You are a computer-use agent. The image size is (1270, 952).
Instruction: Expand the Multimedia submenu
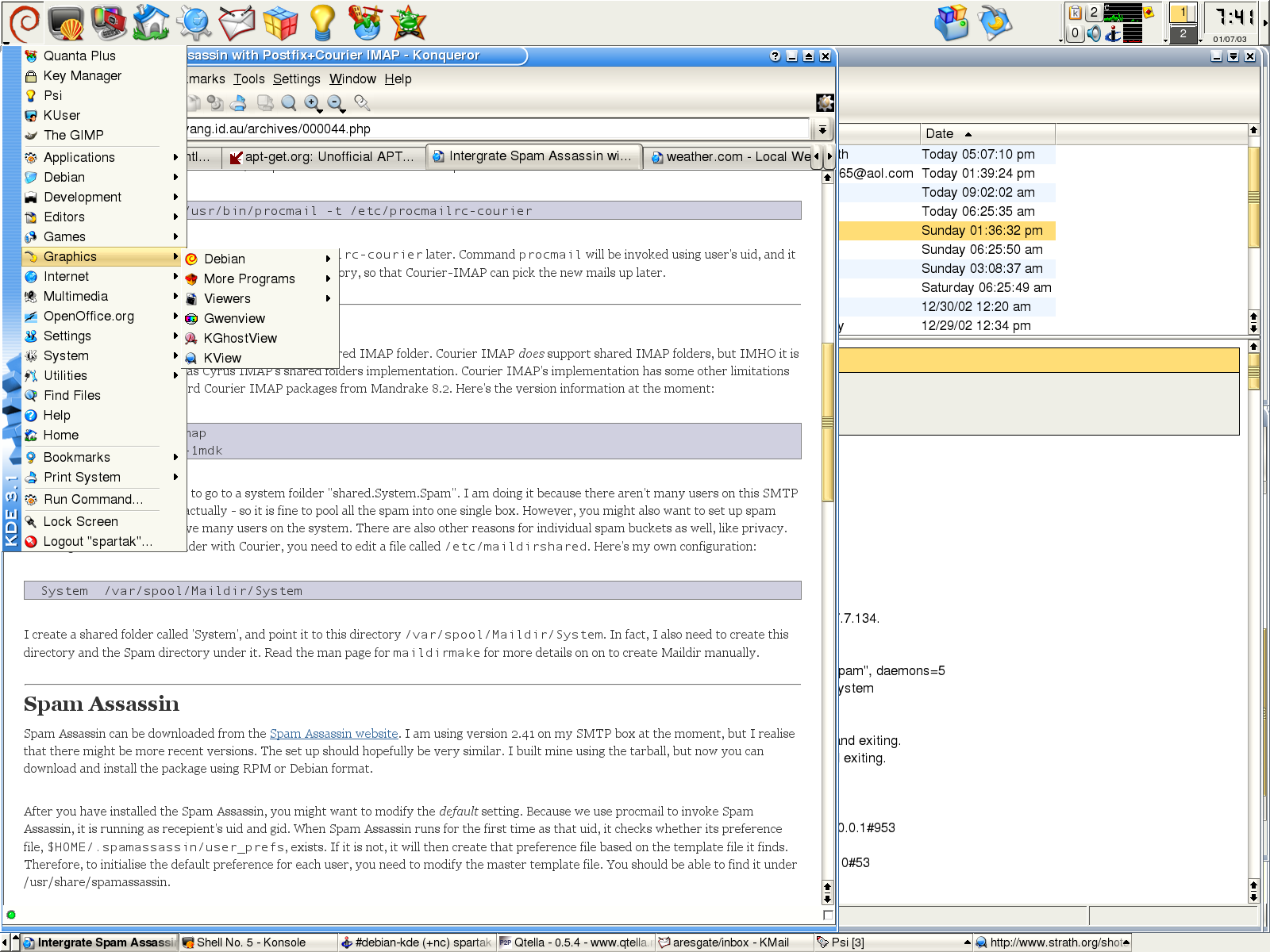point(103,296)
